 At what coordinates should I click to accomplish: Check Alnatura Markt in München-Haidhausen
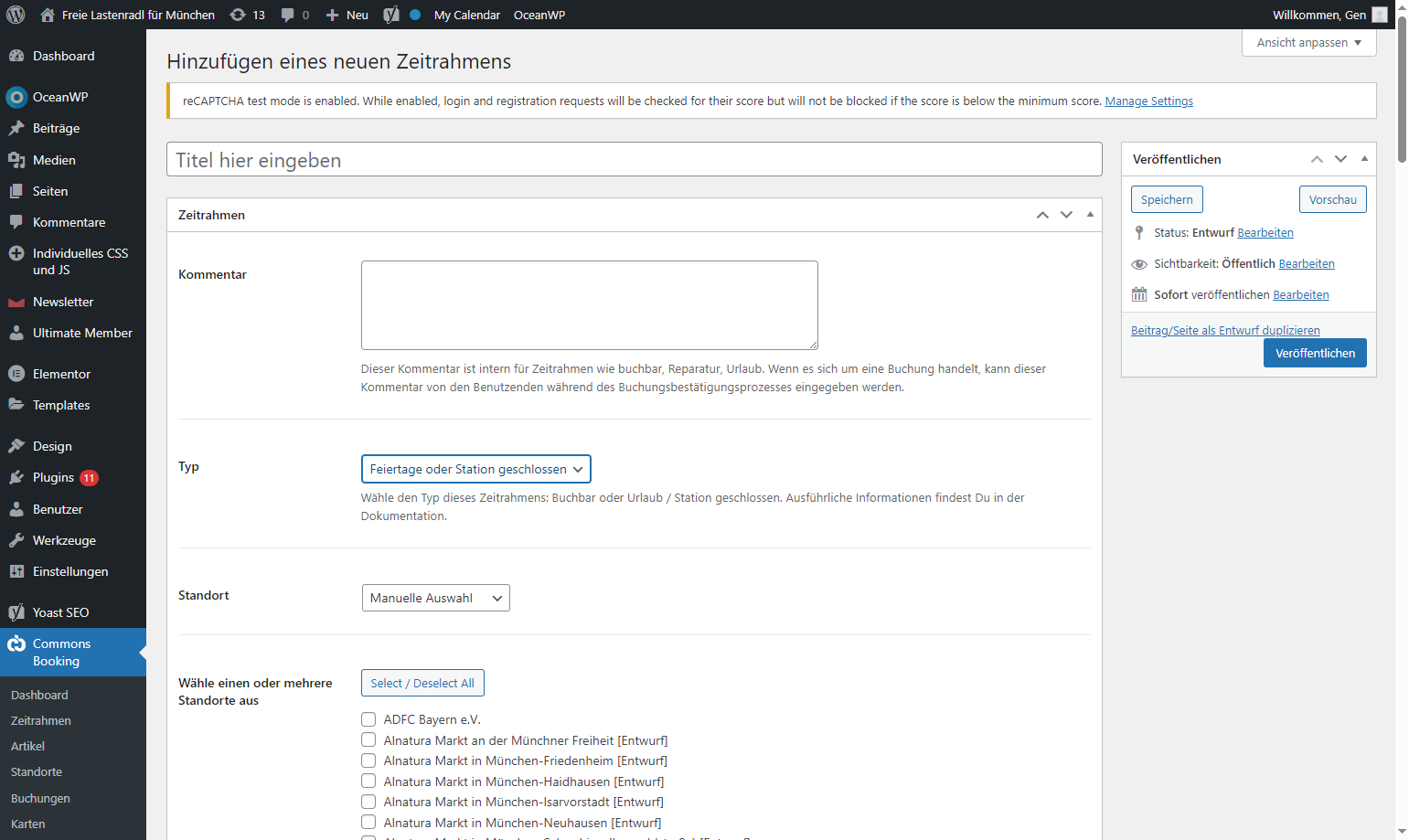tap(368, 782)
